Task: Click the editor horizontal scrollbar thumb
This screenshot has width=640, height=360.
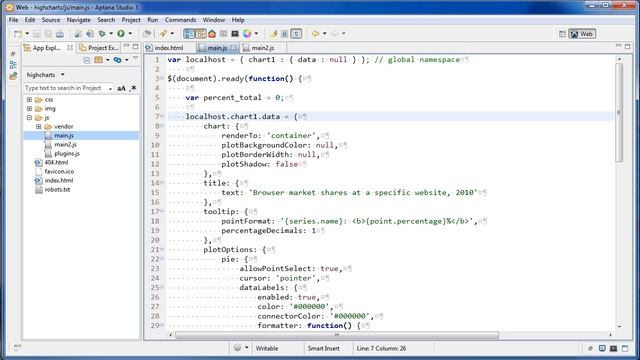Action: click(x=337, y=335)
